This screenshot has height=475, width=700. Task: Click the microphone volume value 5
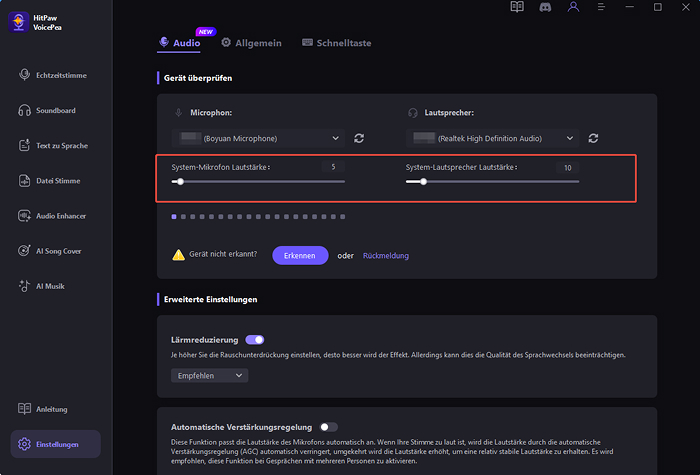pos(333,167)
